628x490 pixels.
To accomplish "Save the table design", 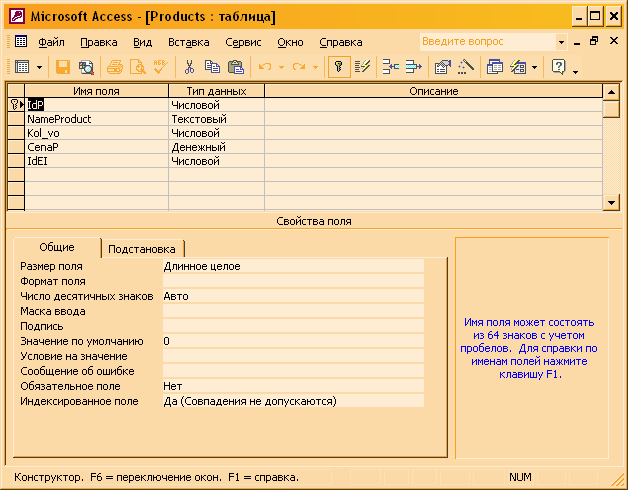I will [62, 67].
